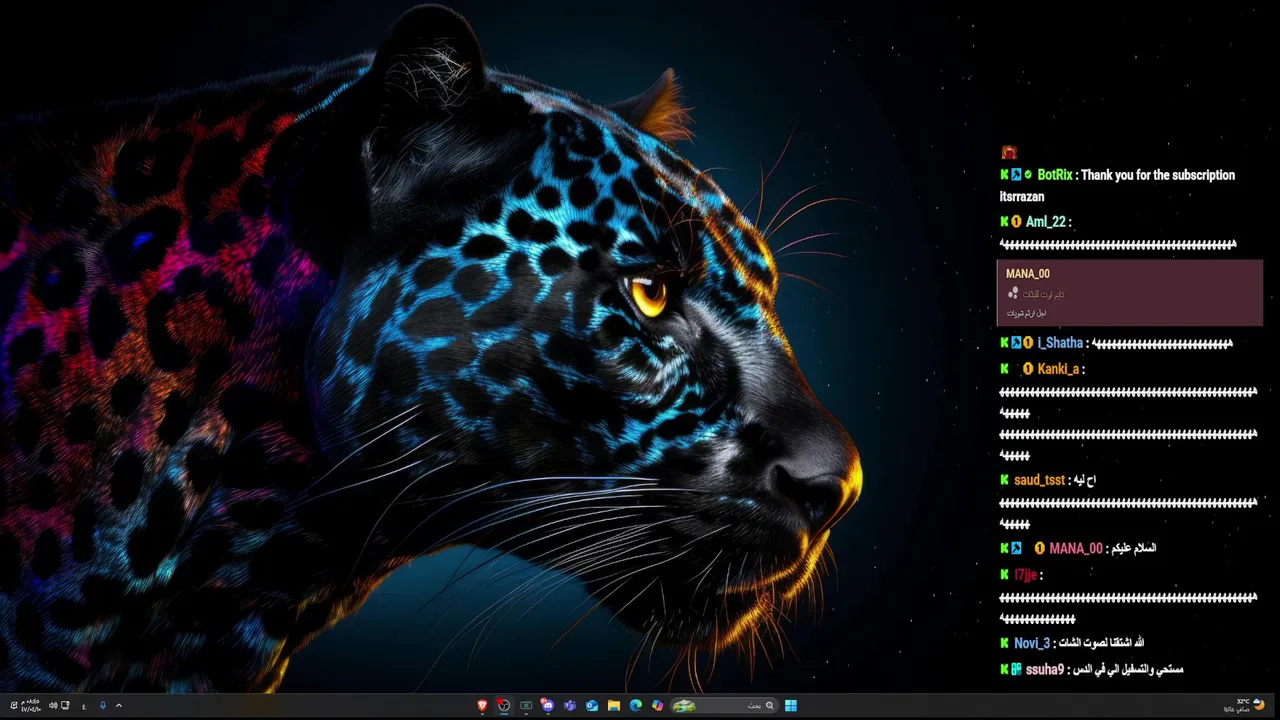The width and height of the screenshot is (1280, 720).
Task: Click the verified badge beside BotRix
Action: [x=1028, y=174]
